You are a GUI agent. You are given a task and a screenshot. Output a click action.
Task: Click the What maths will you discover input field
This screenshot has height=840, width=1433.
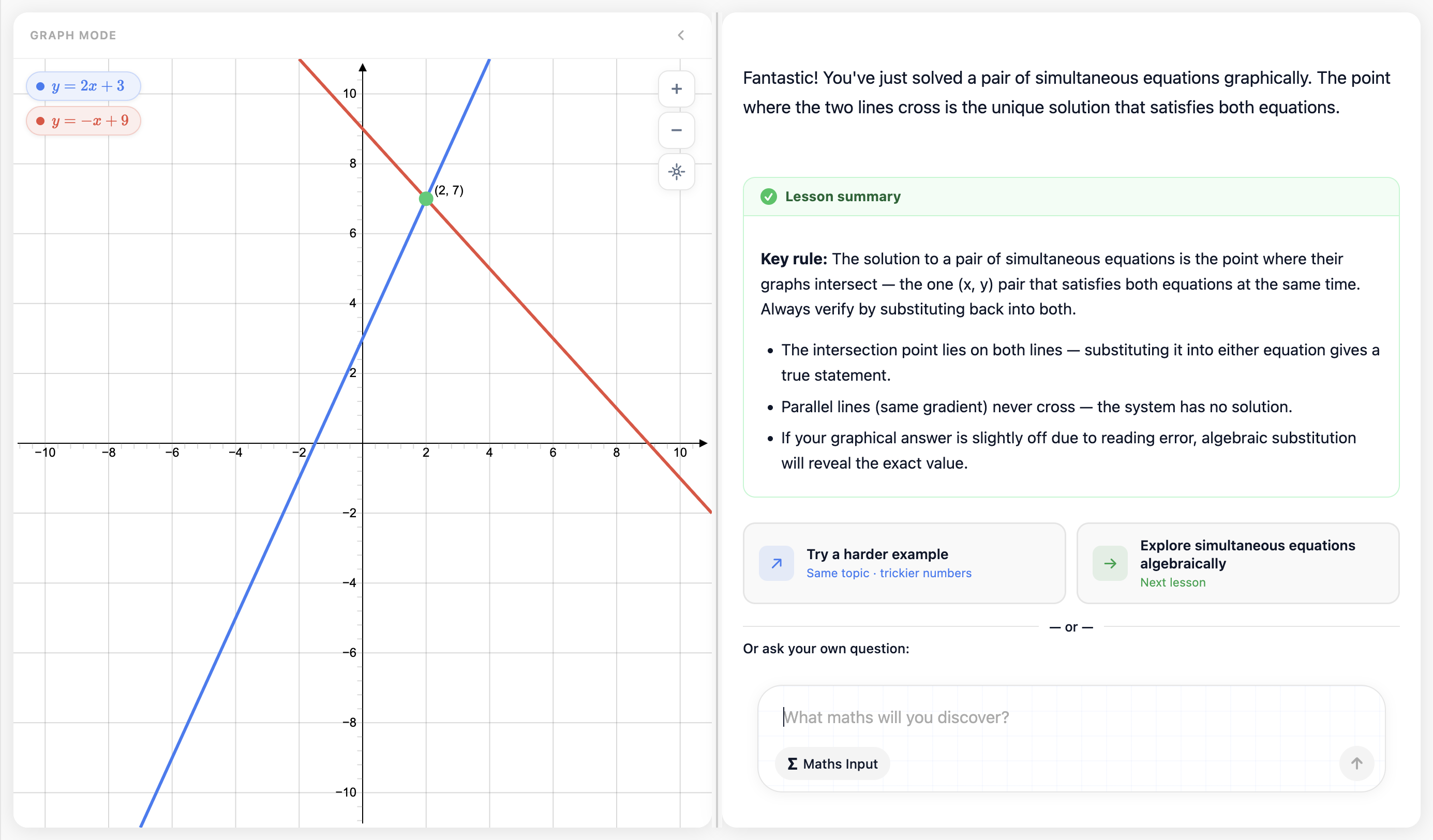[967, 717]
